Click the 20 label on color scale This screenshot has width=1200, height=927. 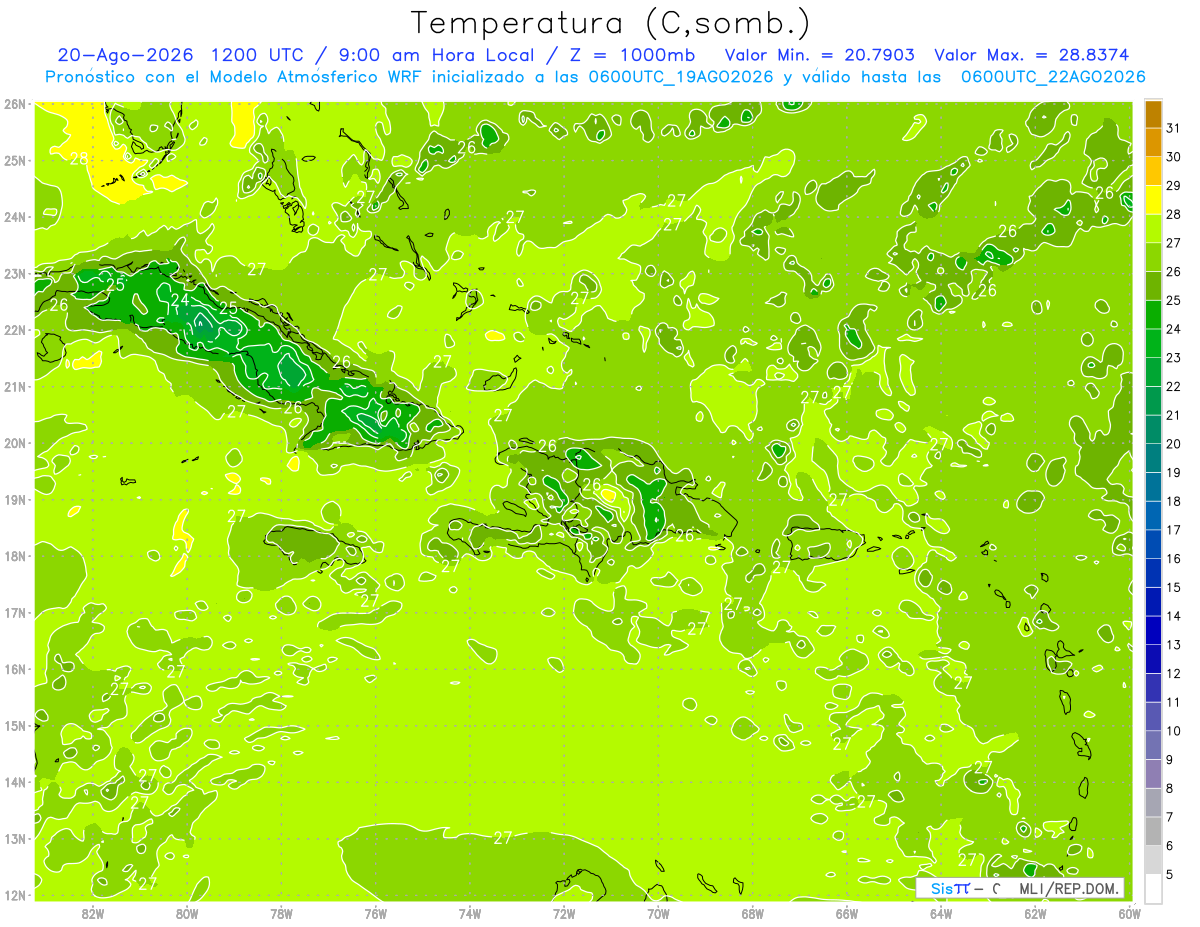(x=1174, y=444)
